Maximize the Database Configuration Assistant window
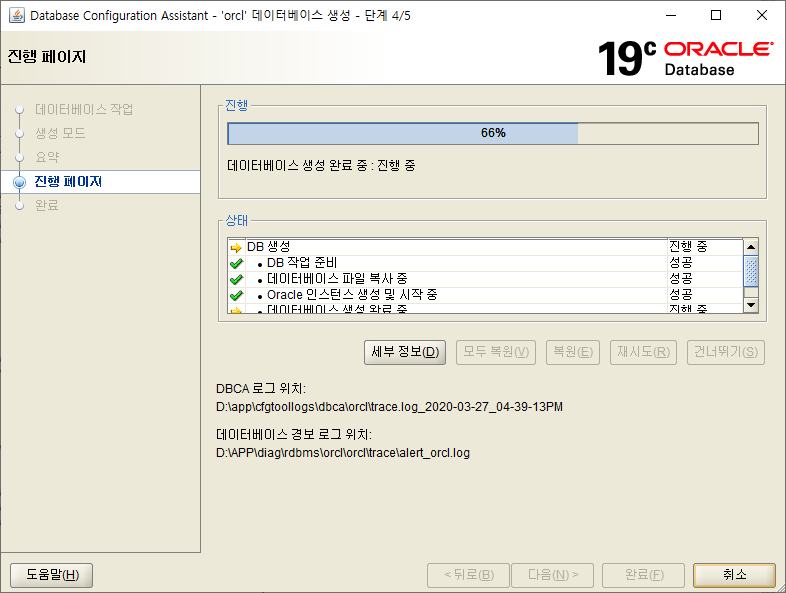Screen dimensions: 786x593 click(716, 16)
